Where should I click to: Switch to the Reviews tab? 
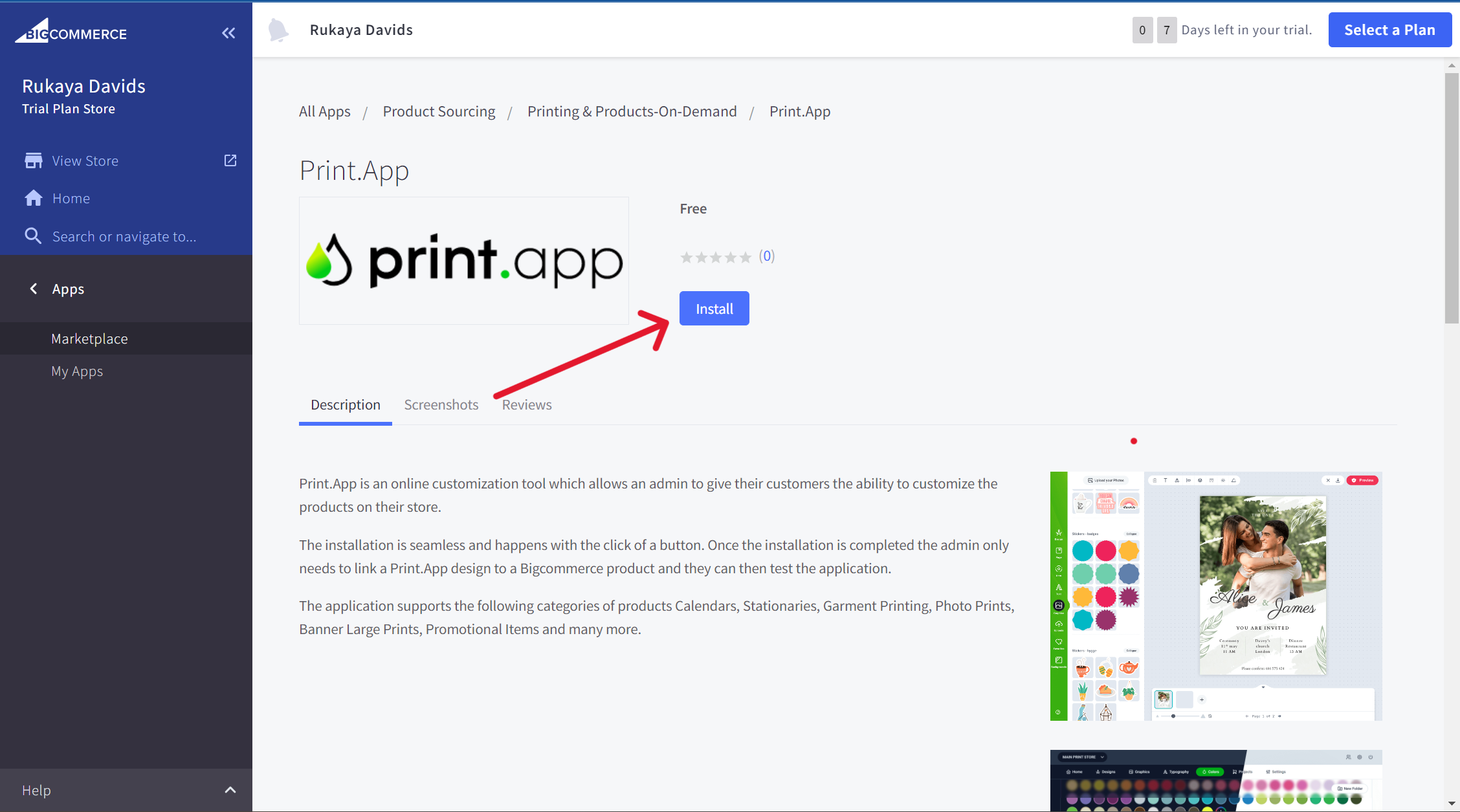[526, 405]
